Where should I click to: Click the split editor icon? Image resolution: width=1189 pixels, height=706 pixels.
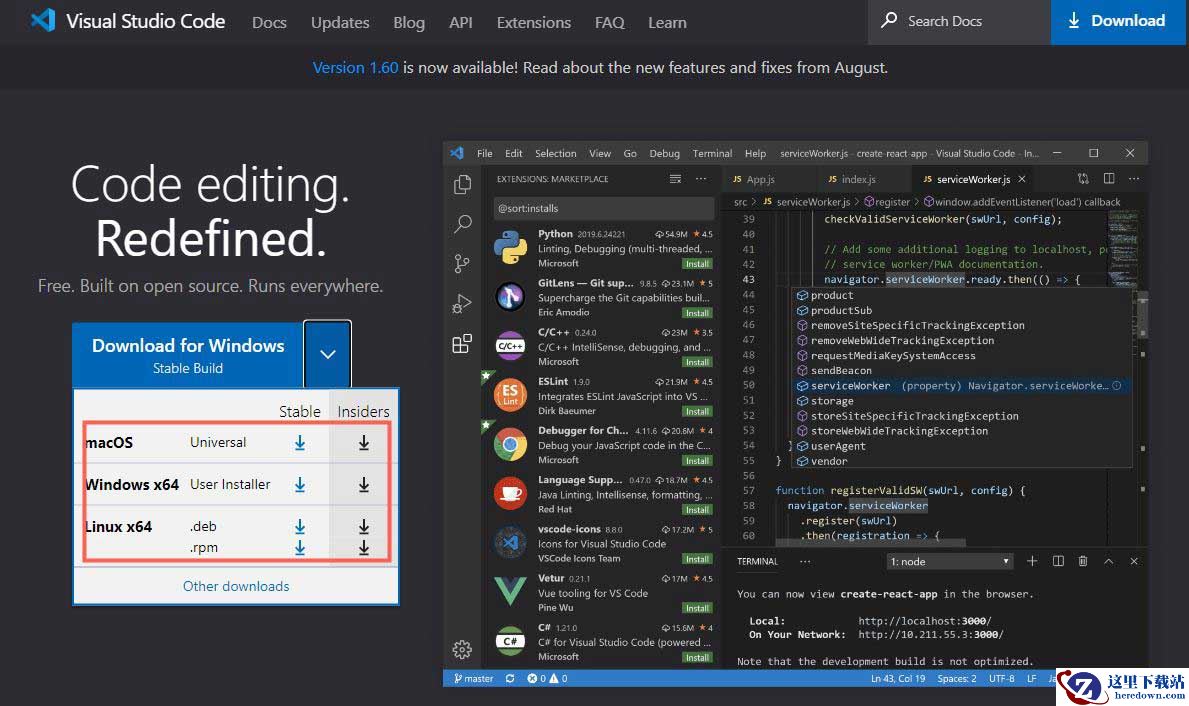tap(1109, 178)
